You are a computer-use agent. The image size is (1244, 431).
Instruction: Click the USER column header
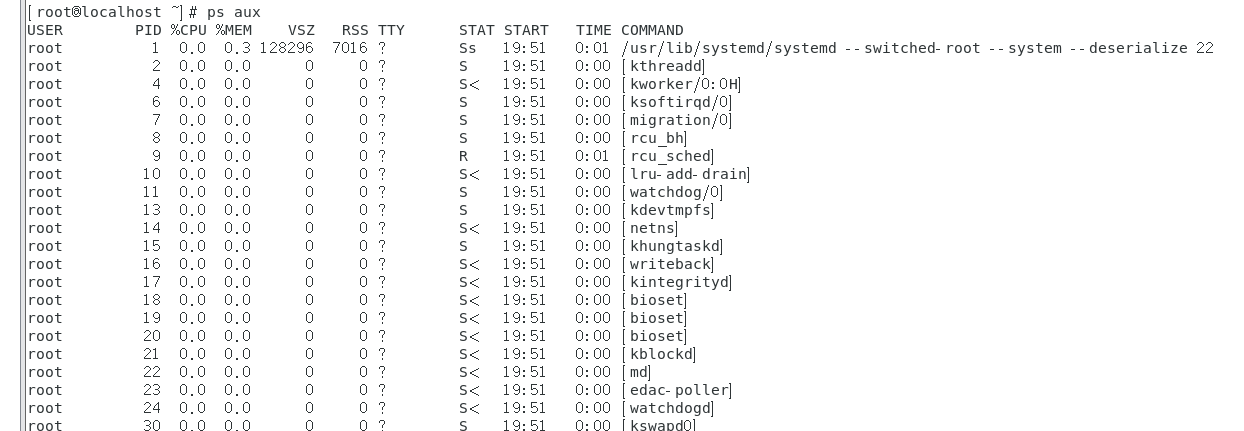point(45,30)
